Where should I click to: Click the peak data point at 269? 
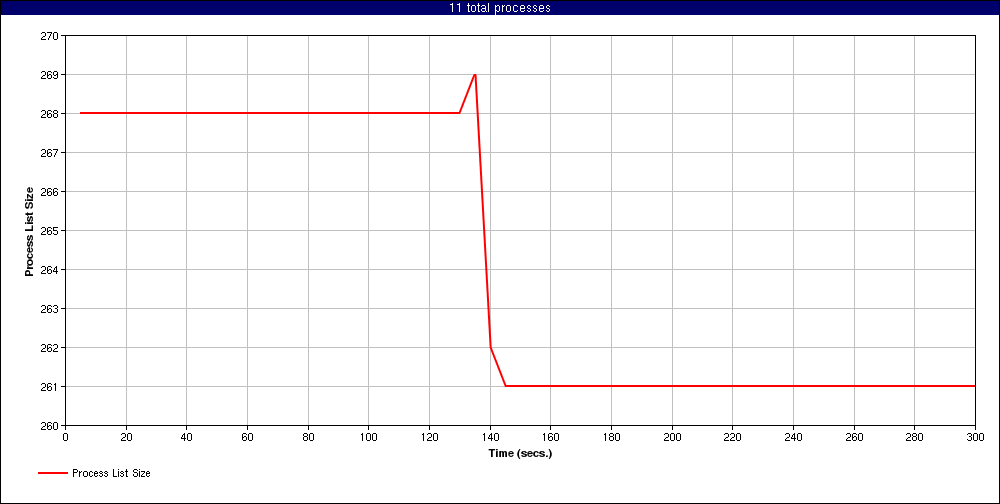pyautogui.click(x=475, y=75)
